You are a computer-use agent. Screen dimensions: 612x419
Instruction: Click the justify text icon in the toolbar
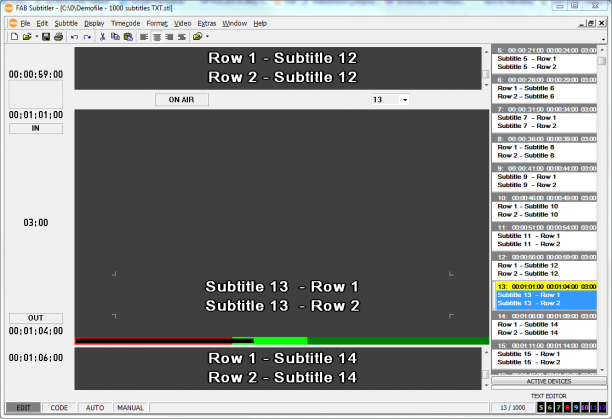click(x=182, y=37)
